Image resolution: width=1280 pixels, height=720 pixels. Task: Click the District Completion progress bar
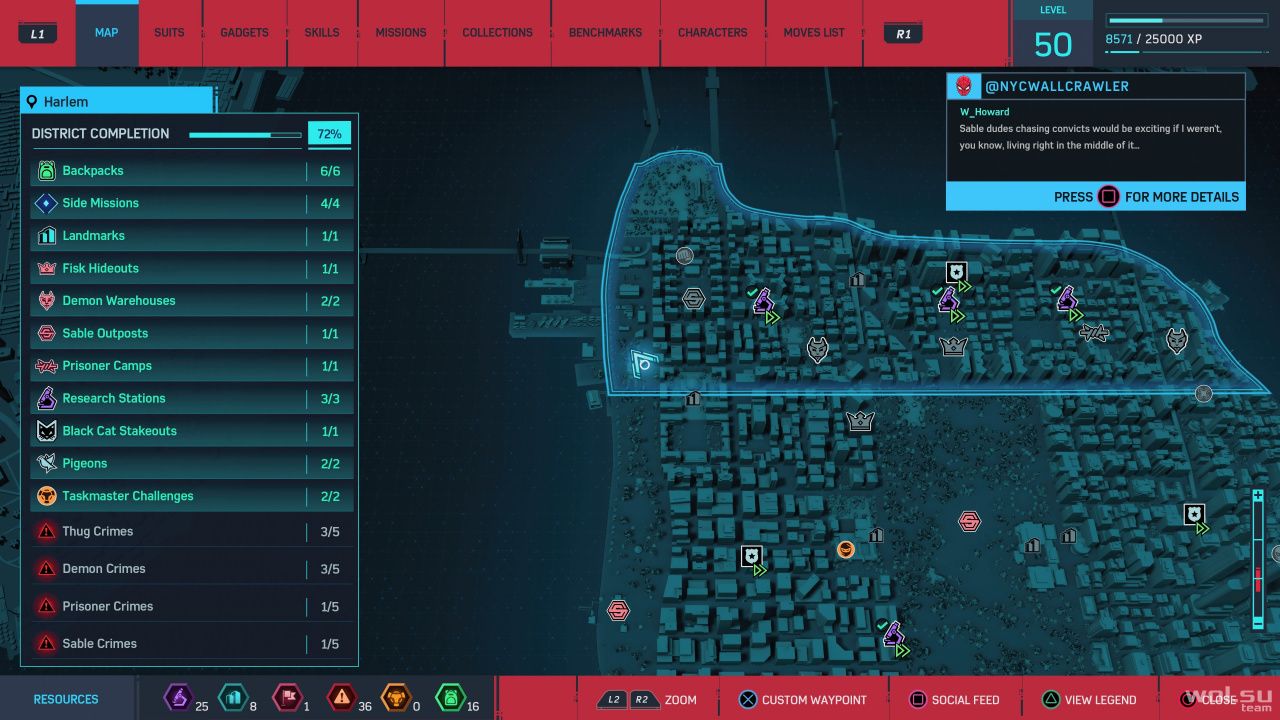(245, 135)
